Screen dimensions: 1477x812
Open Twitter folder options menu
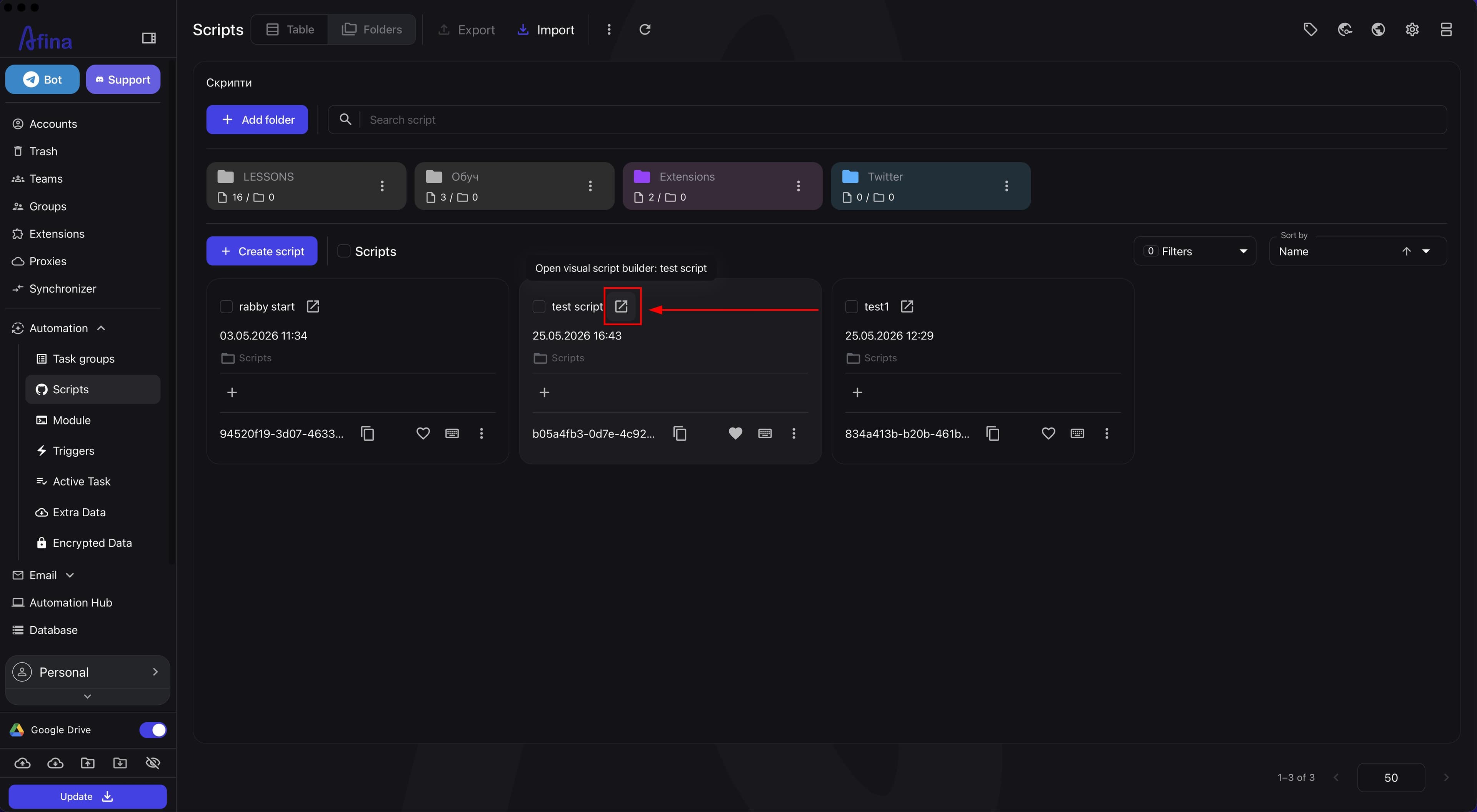point(1006,186)
